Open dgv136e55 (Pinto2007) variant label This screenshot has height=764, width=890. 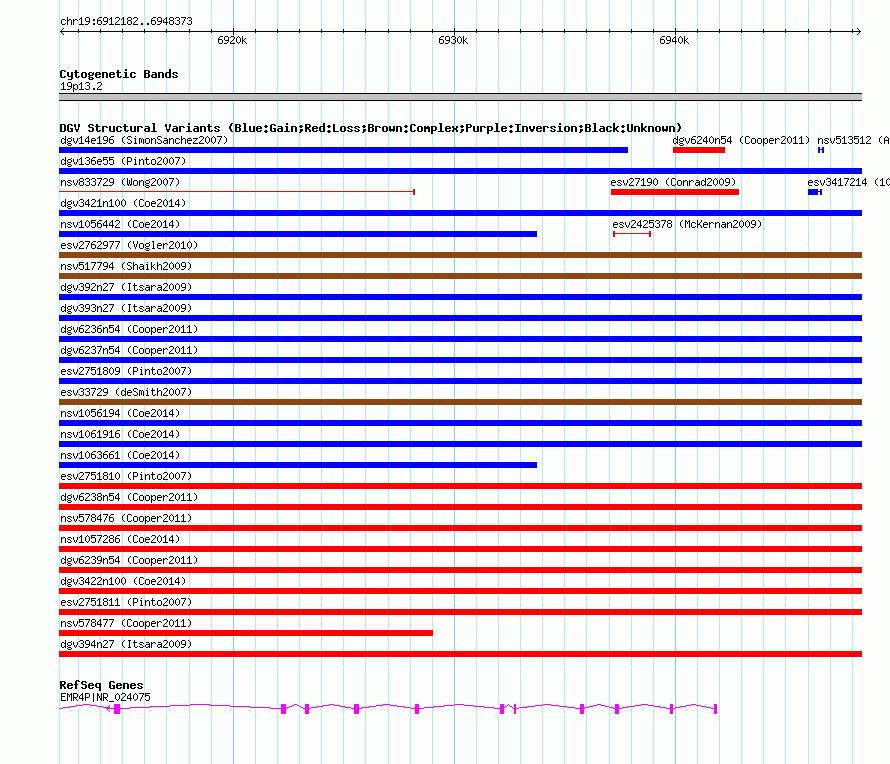(x=123, y=161)
